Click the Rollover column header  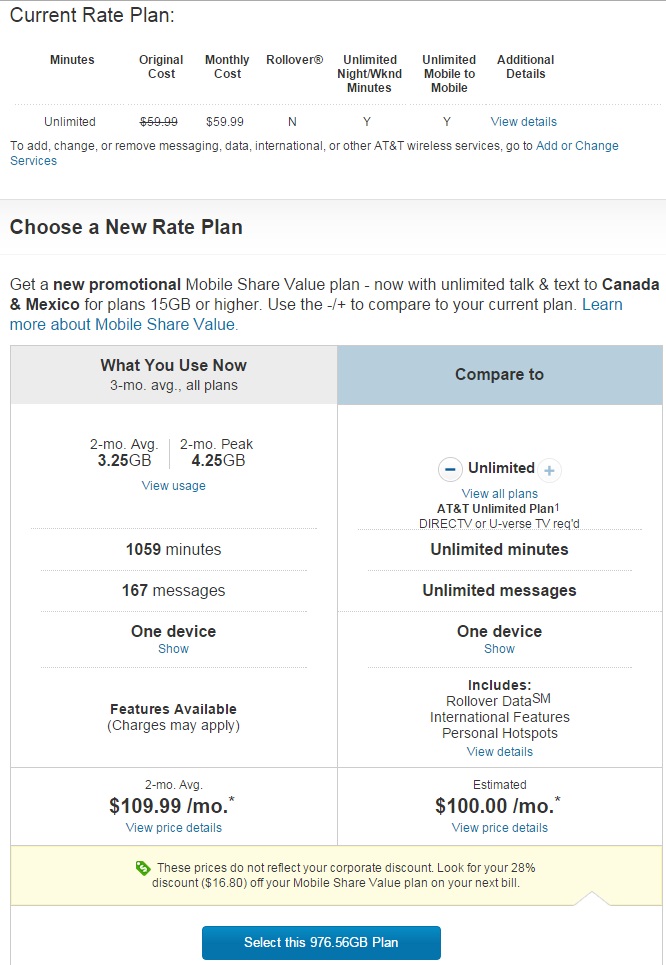coord(294,60)
